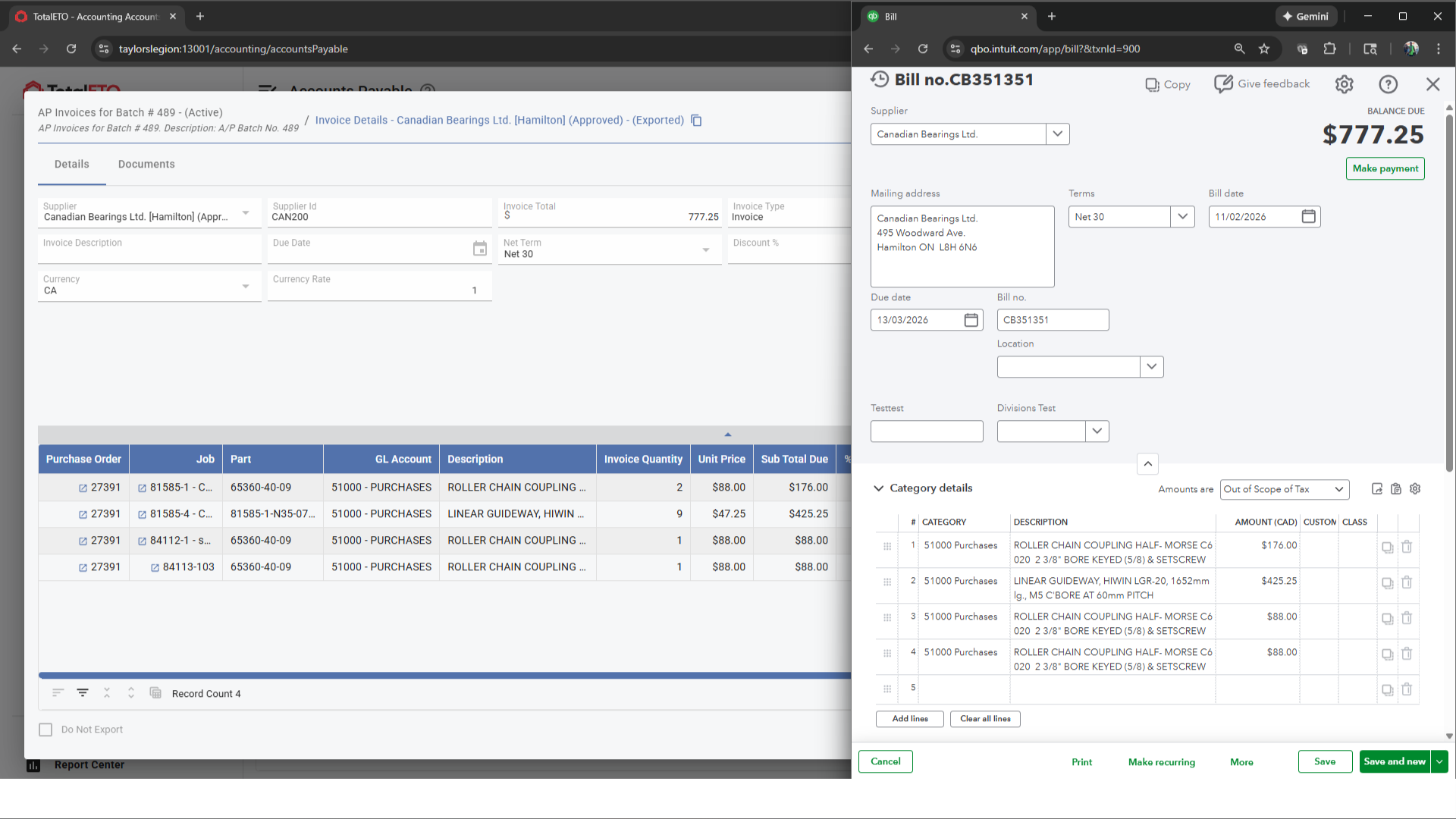Click the QuickBooks bill settings gear icon
1456x819 pixels.
click(x=1344, y=84)
